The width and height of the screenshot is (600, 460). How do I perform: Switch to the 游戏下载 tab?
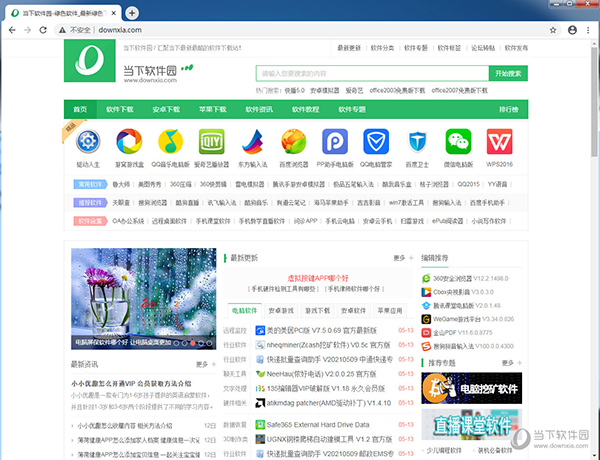click(317, 310)
